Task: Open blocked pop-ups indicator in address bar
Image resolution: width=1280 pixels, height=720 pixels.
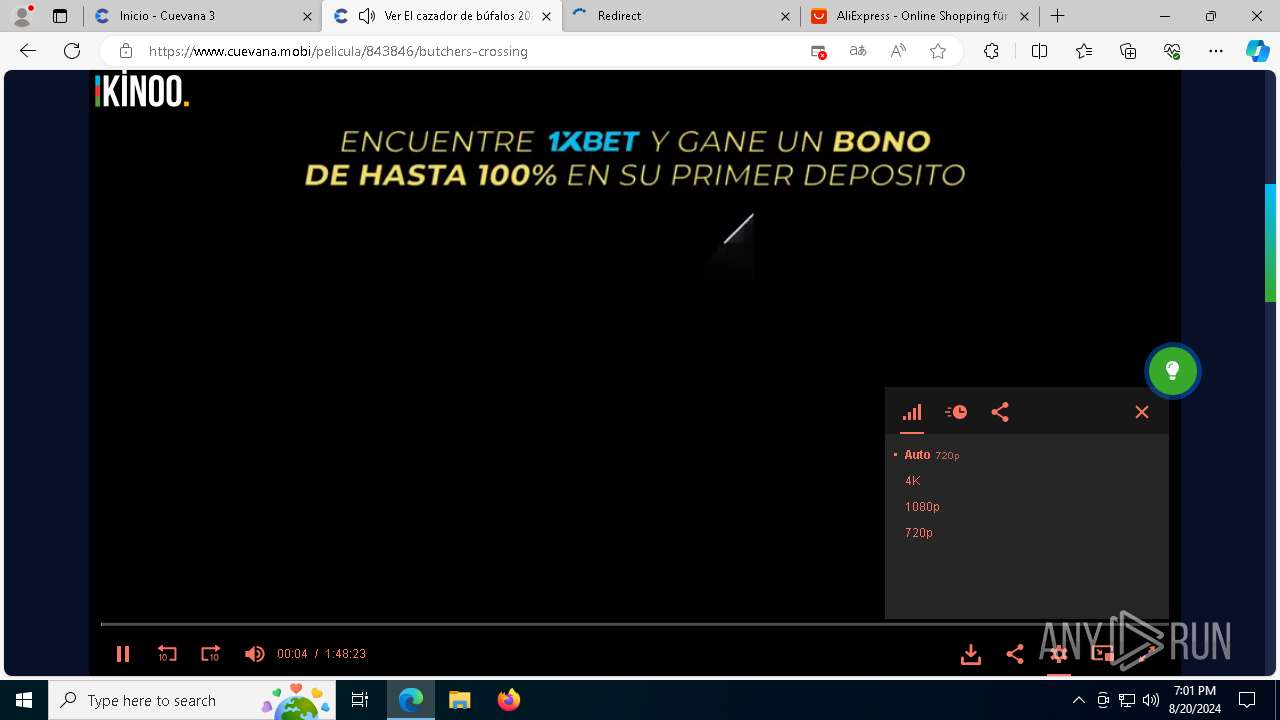Action: coord(819,51)
